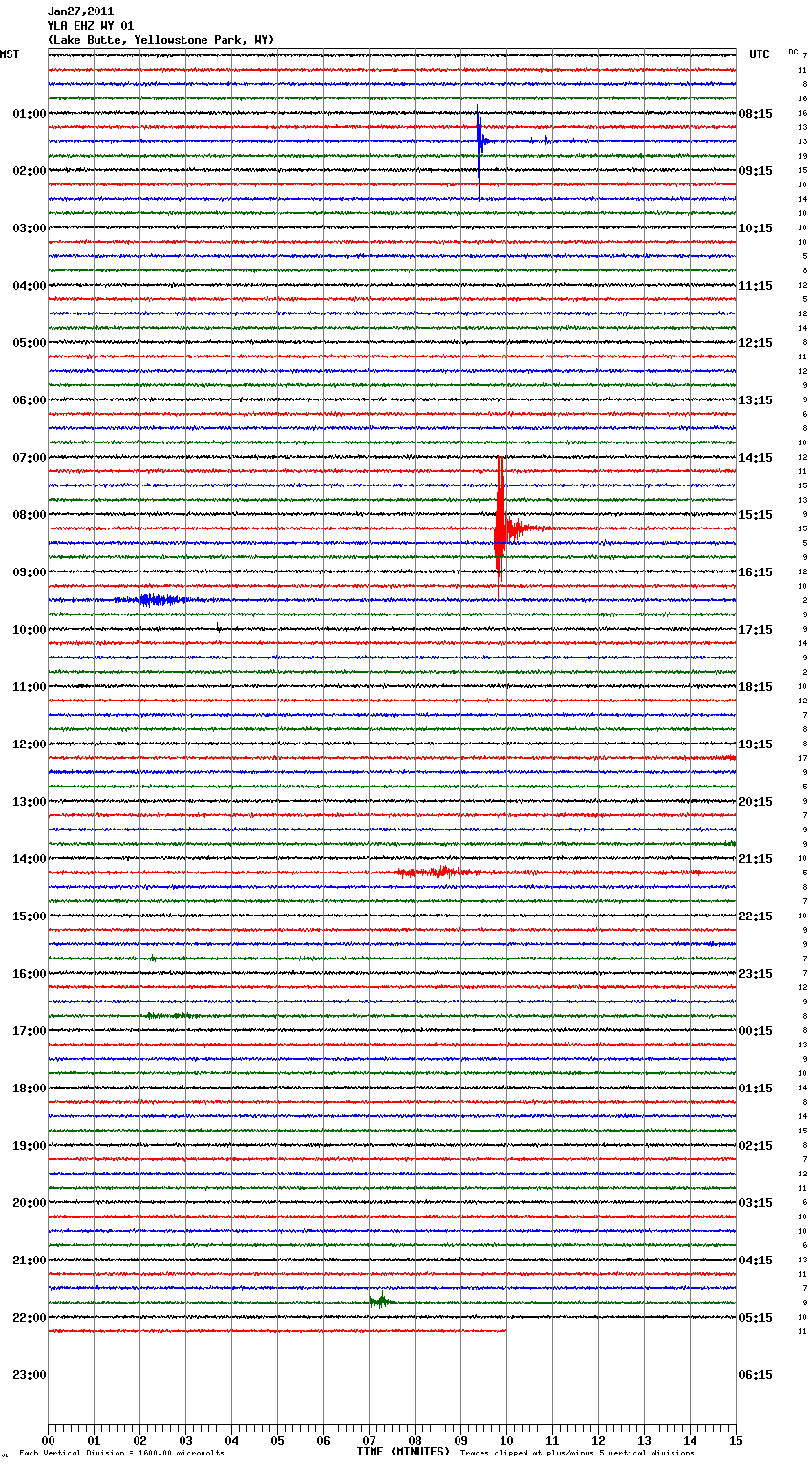The height and width of the screenshot is (1466, 812).
Task: Click the 22:00 MST hour label
Action: tap(30, 1318)
